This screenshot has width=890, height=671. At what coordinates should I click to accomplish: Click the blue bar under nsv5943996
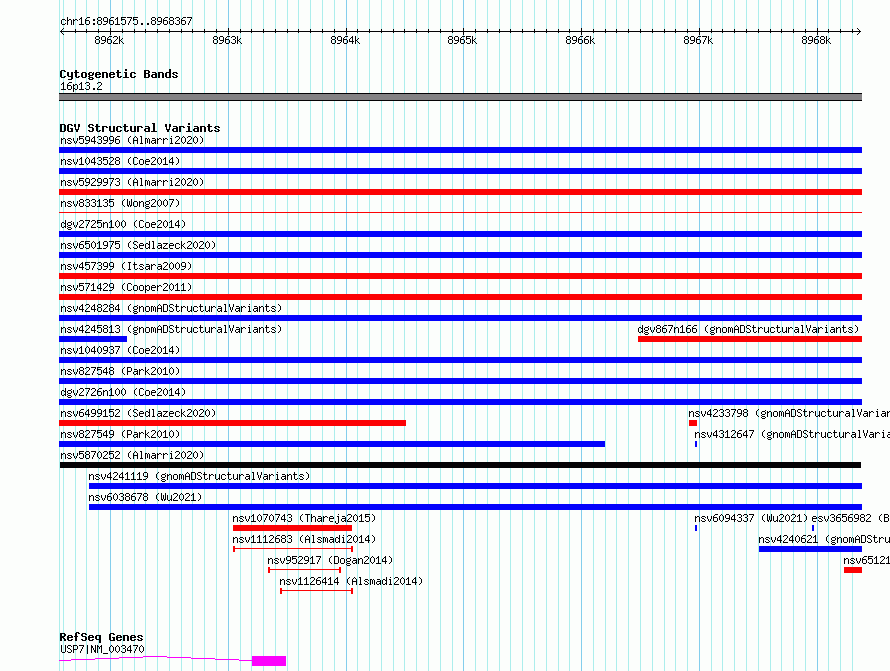click(x=460, y=150)
